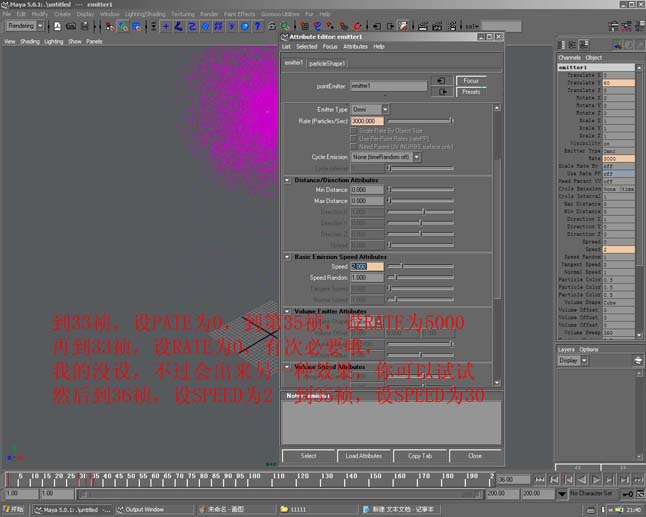Open the Rendering menu set dropdown

tap(24, 26)
